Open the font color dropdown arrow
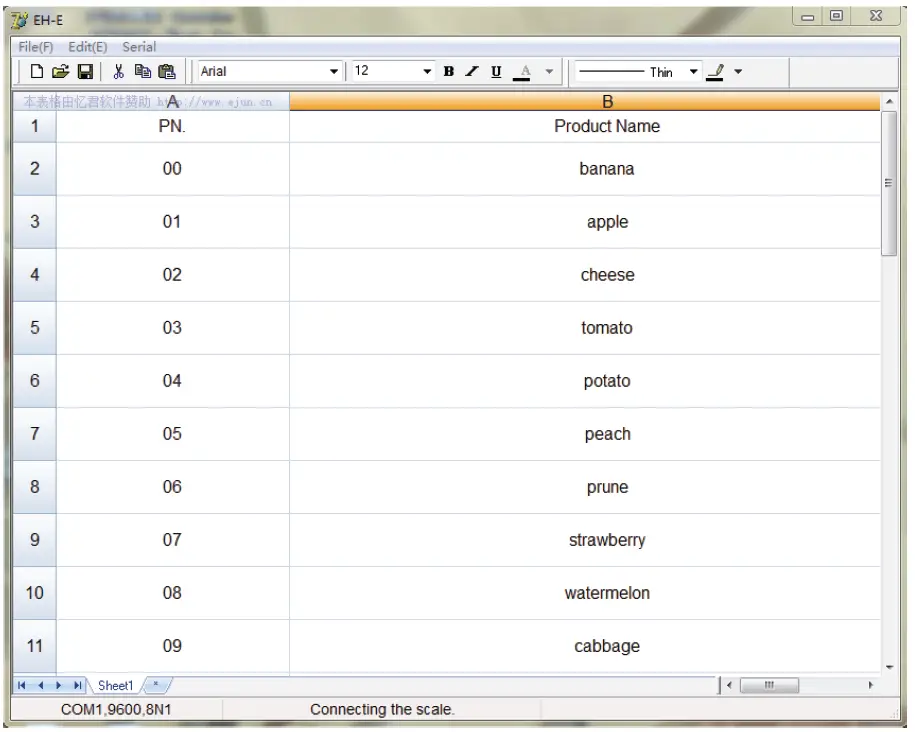Image resolution: width=915 pixels, height=732 pixels. click(x=549, y=72)
